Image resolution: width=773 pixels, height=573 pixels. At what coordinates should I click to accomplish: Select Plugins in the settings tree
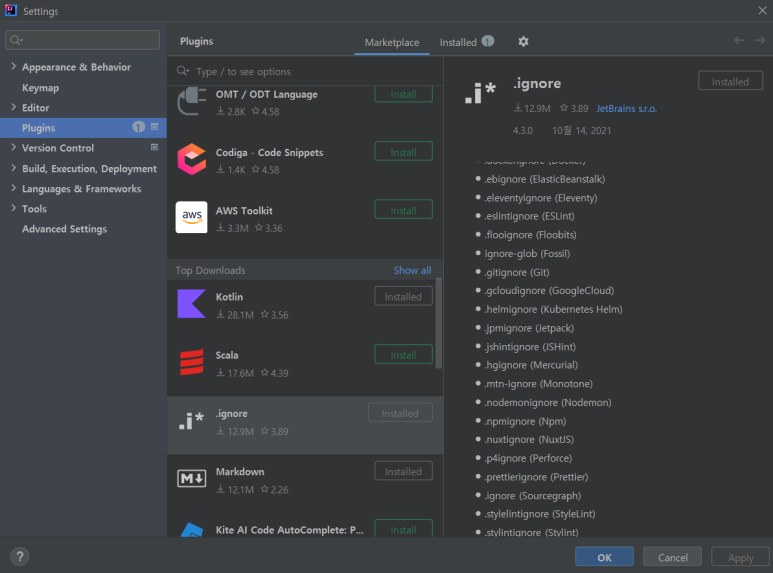[83, 128]
